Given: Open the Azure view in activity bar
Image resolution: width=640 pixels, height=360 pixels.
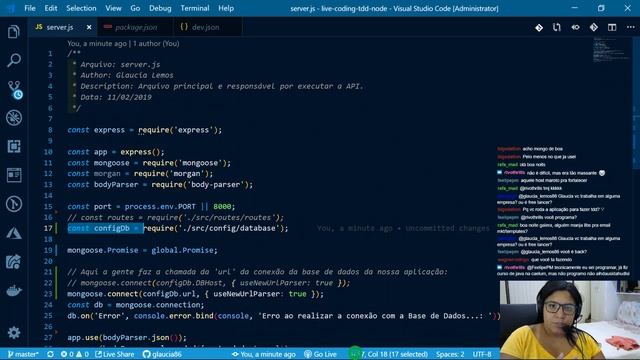Looking at the screenshot, I should (13, 233).
